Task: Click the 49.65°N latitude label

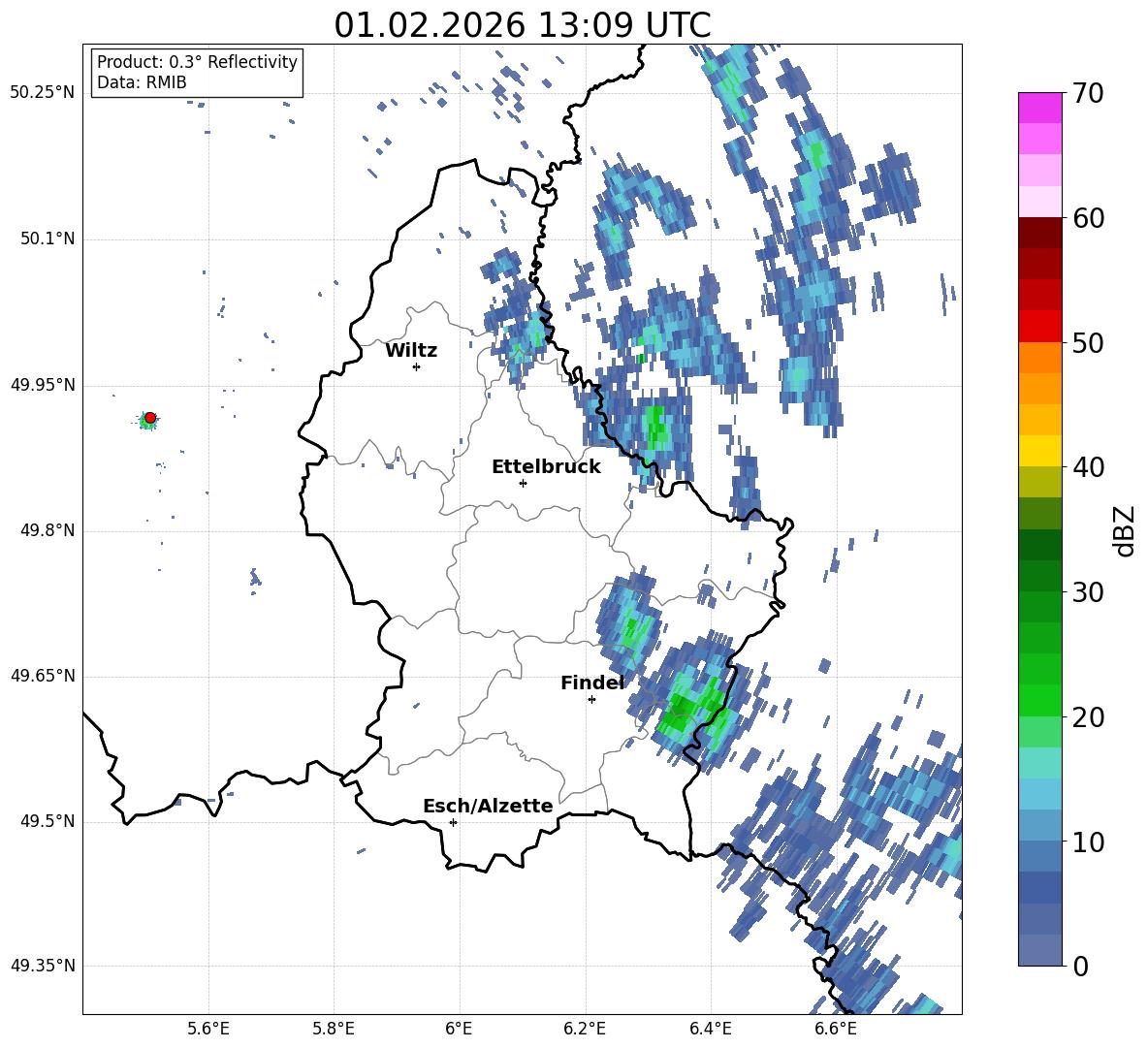Action: coord(43,676)
